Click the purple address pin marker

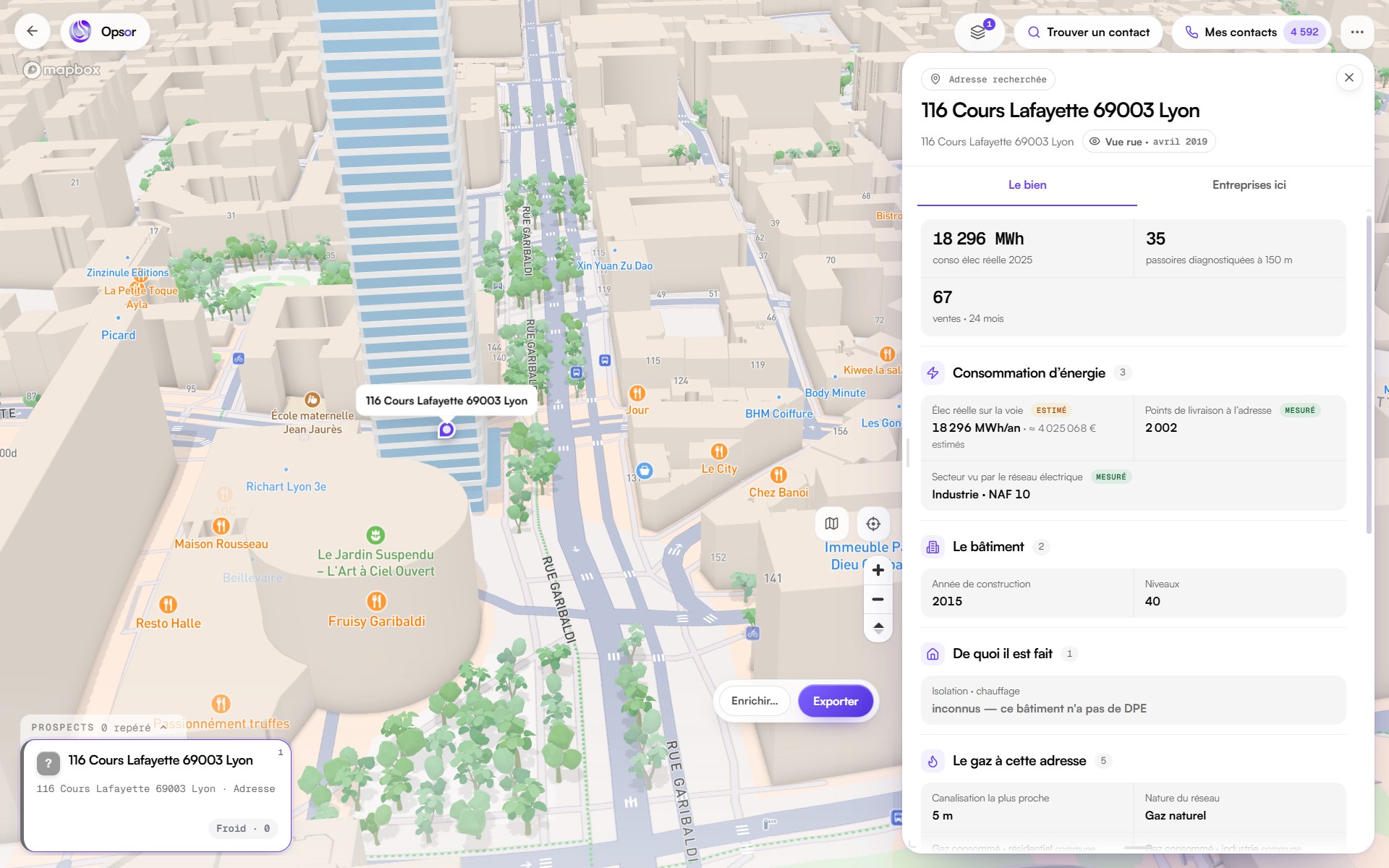[x=446, y=430]
